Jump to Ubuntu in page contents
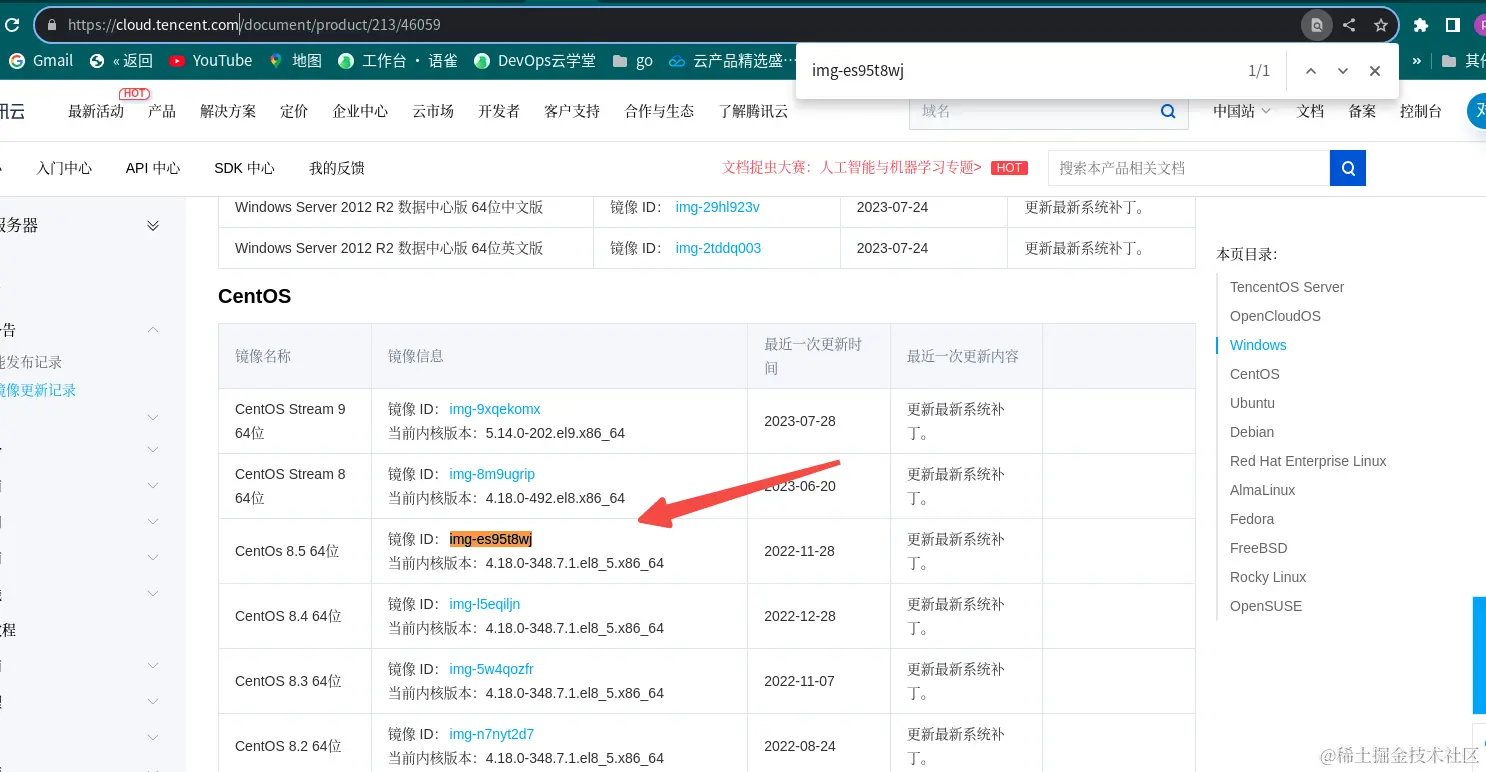This screenshot has height=772, width=1486. click(1252, 403)
